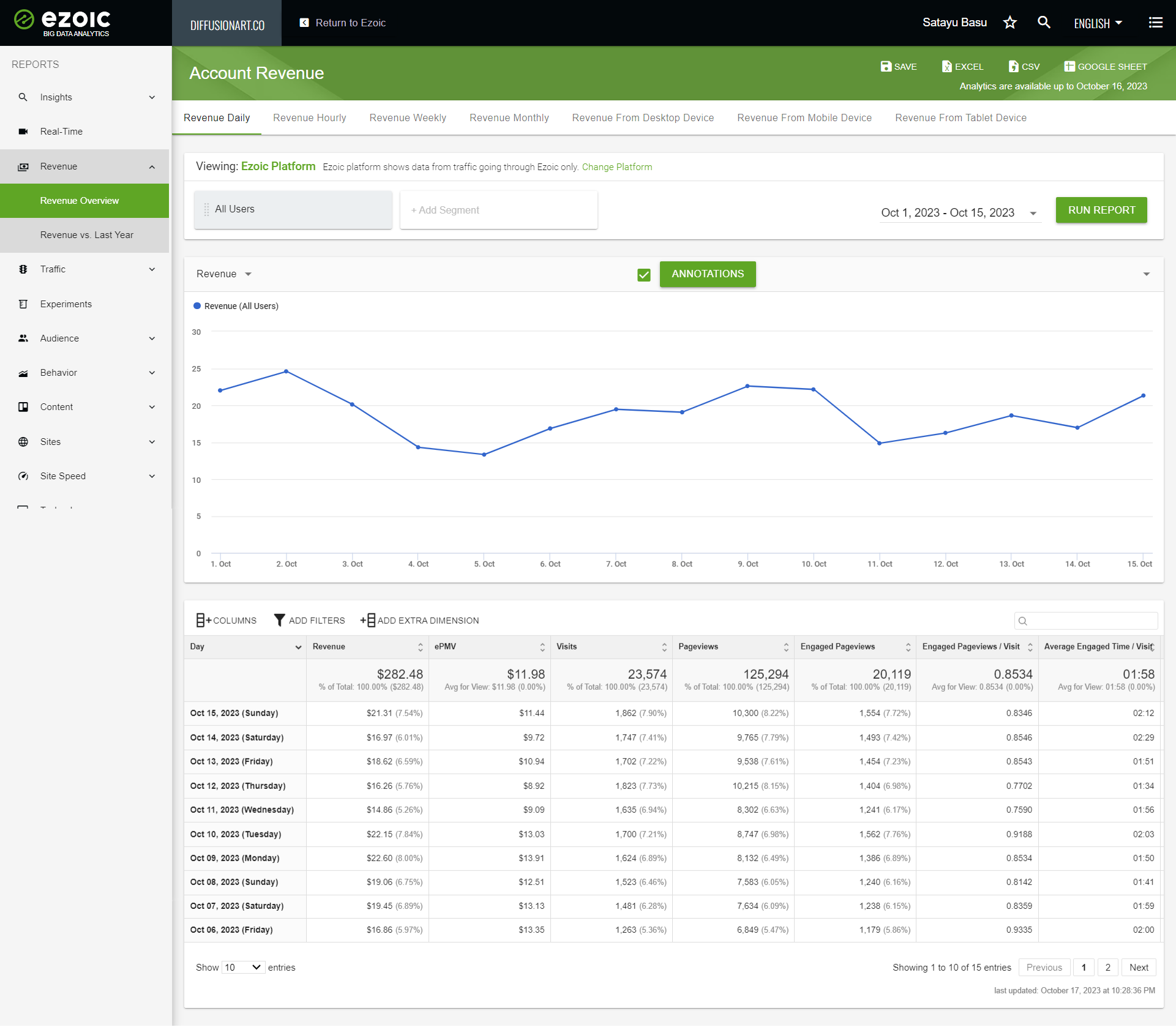Viewport: 1176px width, 1027px height.
Task: Open Revenue From Desktop Device tab
Action: [x=643, y=118]
